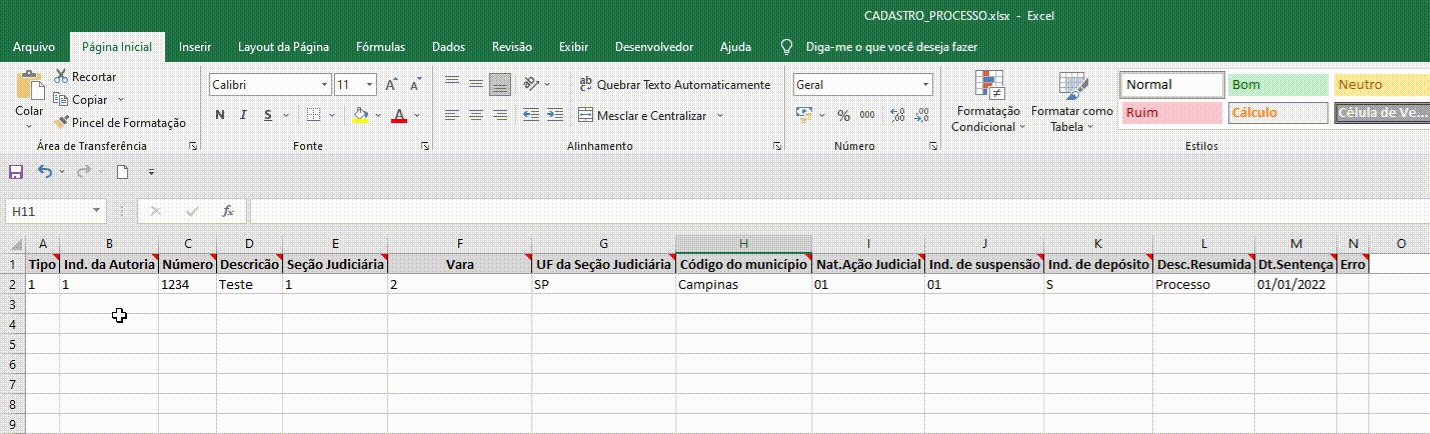Increase indent in Alinhamento group
The width and height of the screenshot is (1430, 434).
555,115
